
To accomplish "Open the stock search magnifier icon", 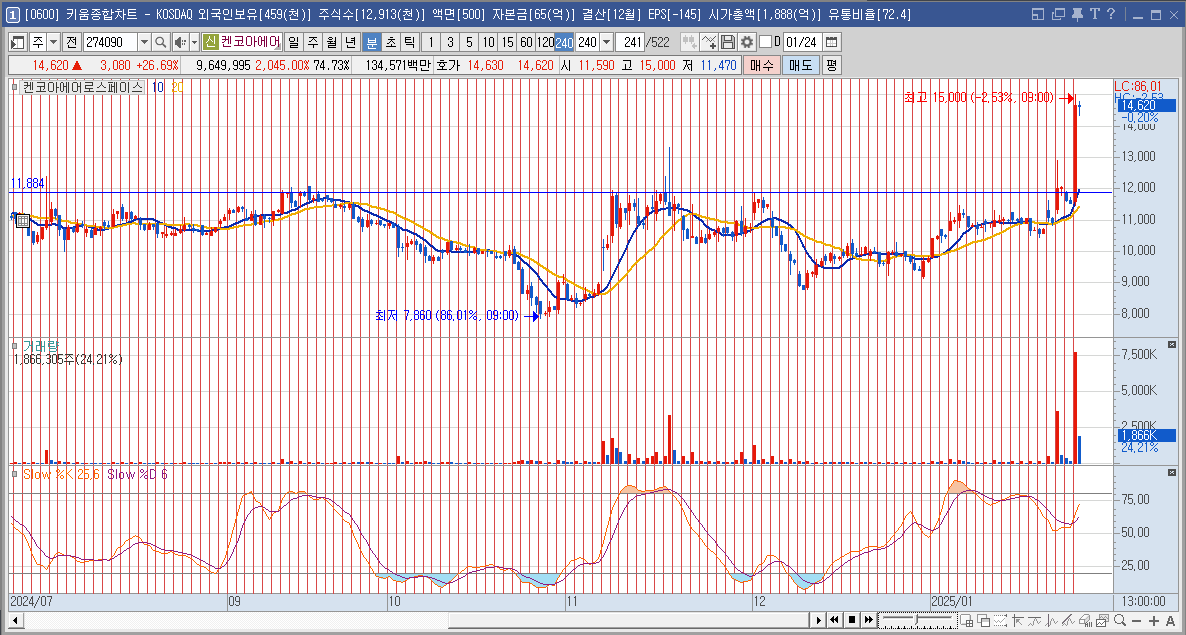I will (x=160, y=42).
